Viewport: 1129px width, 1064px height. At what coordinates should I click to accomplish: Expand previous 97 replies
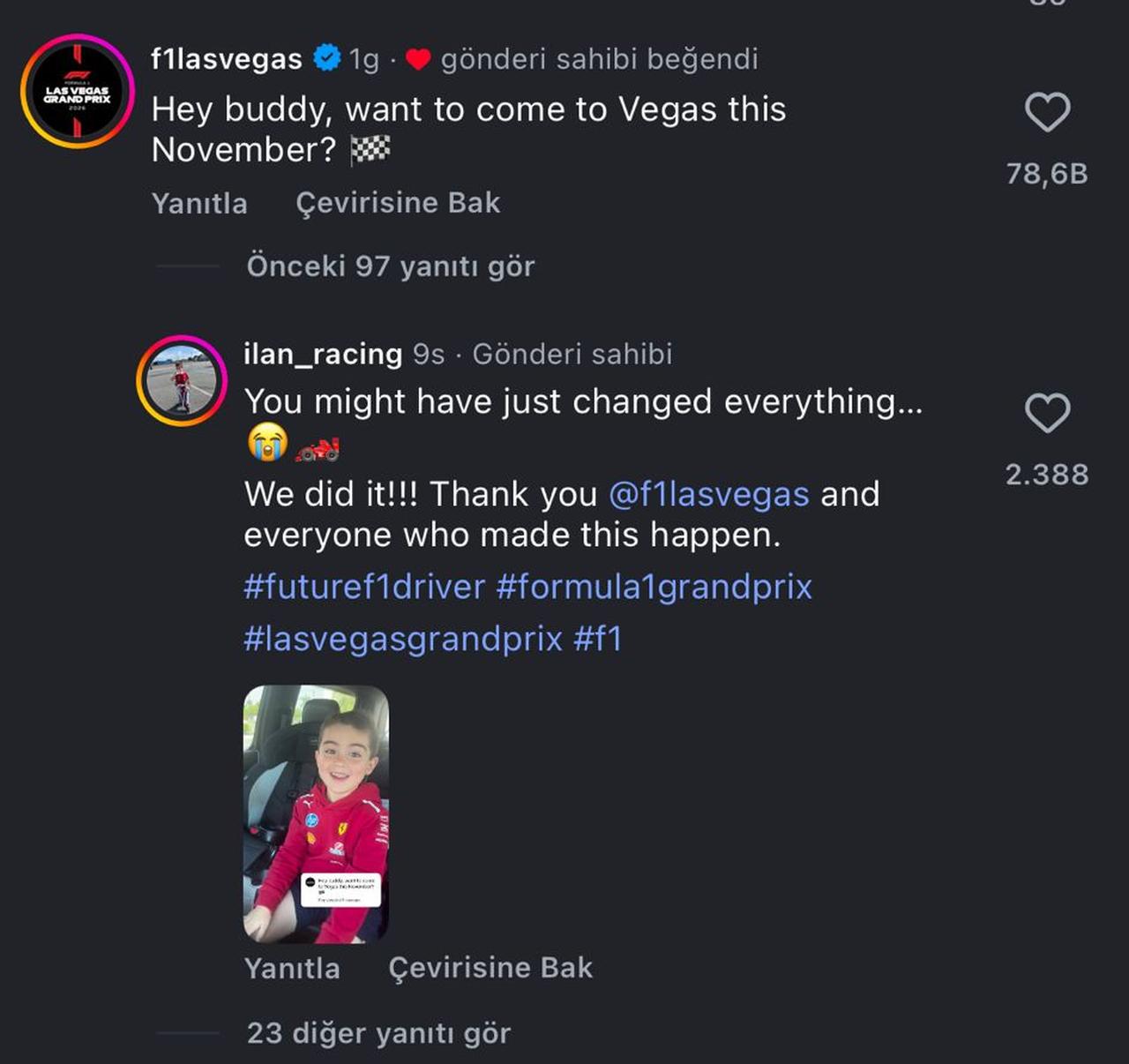390,266
